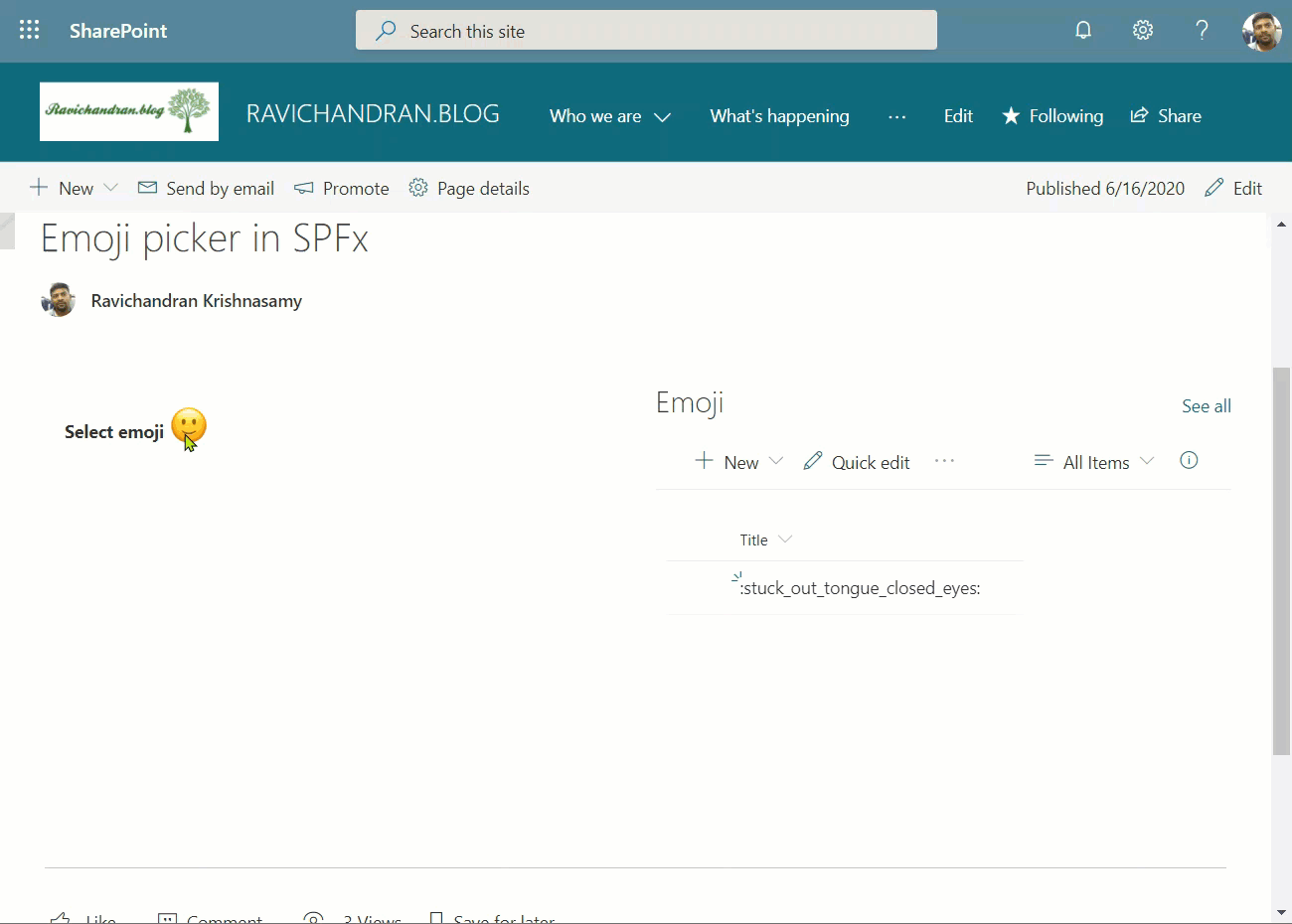Open the notifications bell
The image size is (1292, 924).
pos(1083,31)
